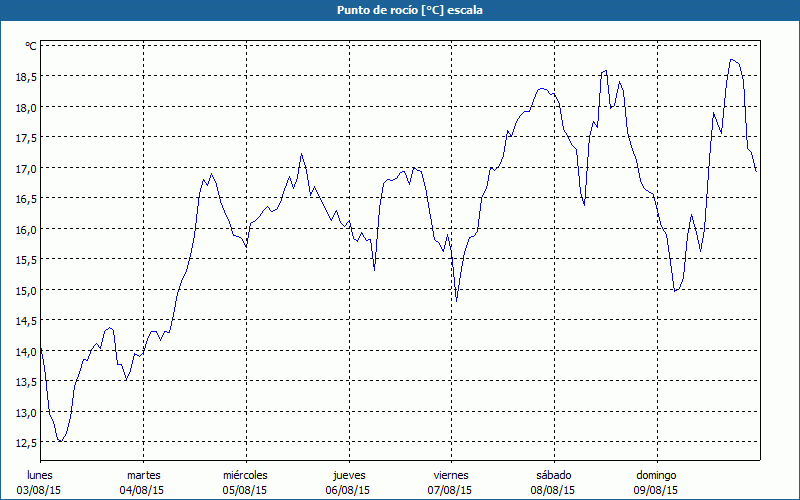Click the "martes" day label
The width and height of the screenshot is (800, 500).
click(x=143, y=475)
